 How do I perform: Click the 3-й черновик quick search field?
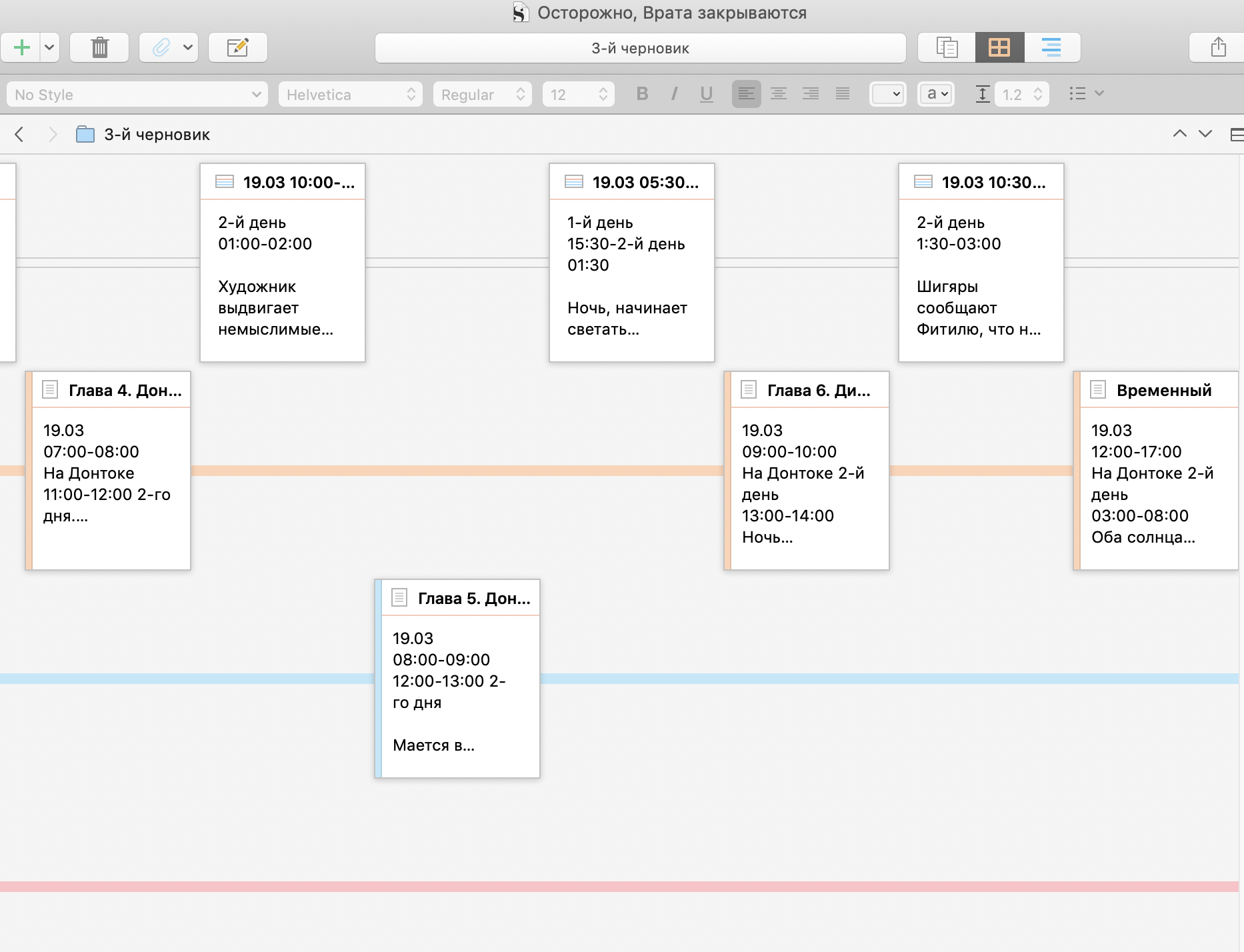640,48
